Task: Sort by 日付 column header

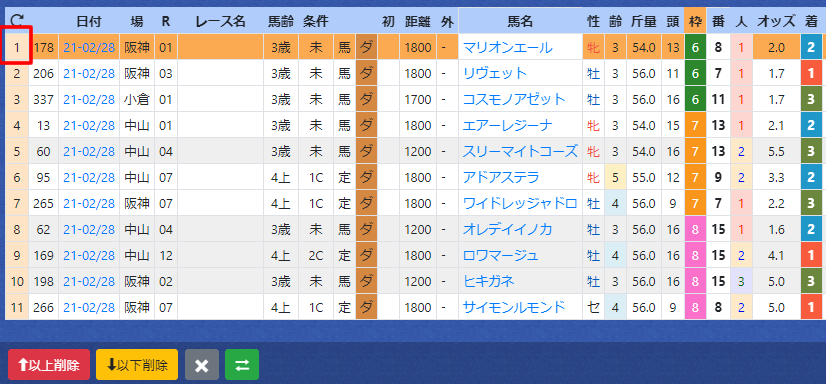Action: tap(89, 22)
